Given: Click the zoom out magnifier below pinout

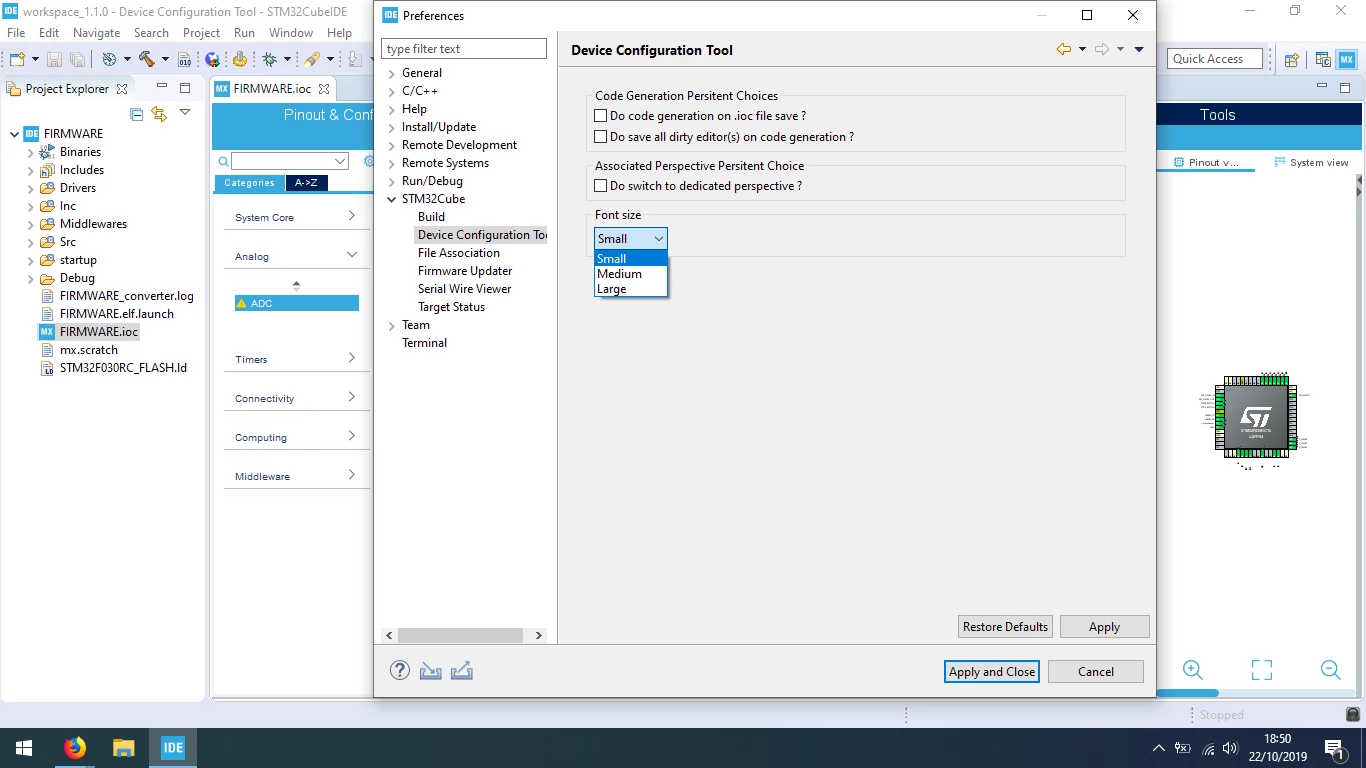Looking at the screenshot, I should 1330,670.
